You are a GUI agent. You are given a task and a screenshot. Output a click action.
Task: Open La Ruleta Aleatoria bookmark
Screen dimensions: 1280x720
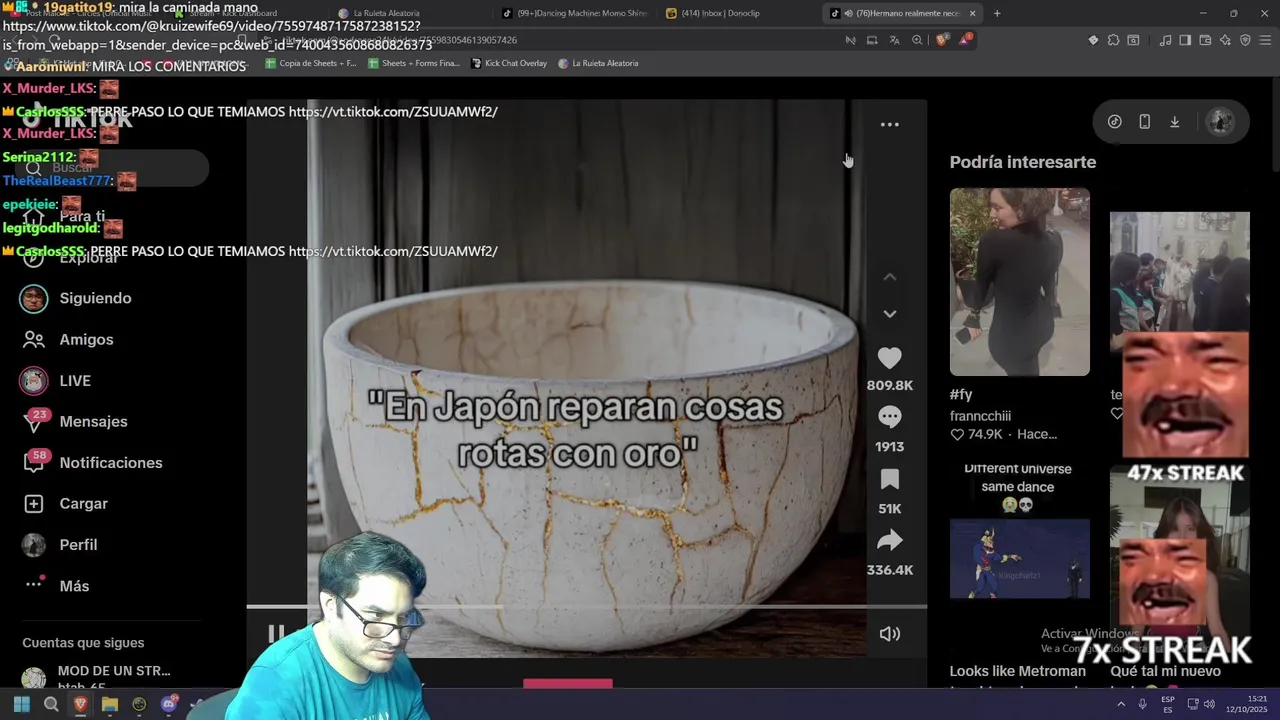point(598,63)
